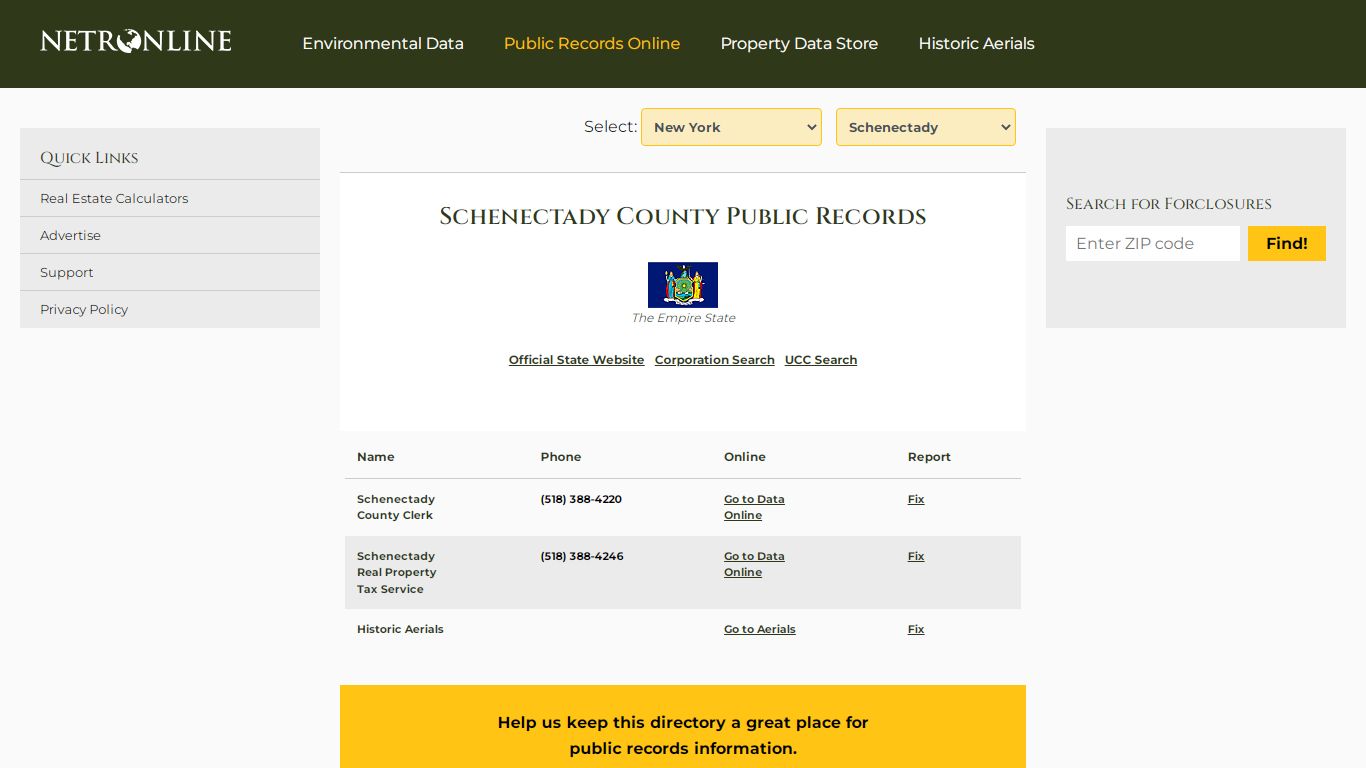Screen dimensions: 1366x768
Task: Go to Property Data Store
Action: [x=799, y=43]
